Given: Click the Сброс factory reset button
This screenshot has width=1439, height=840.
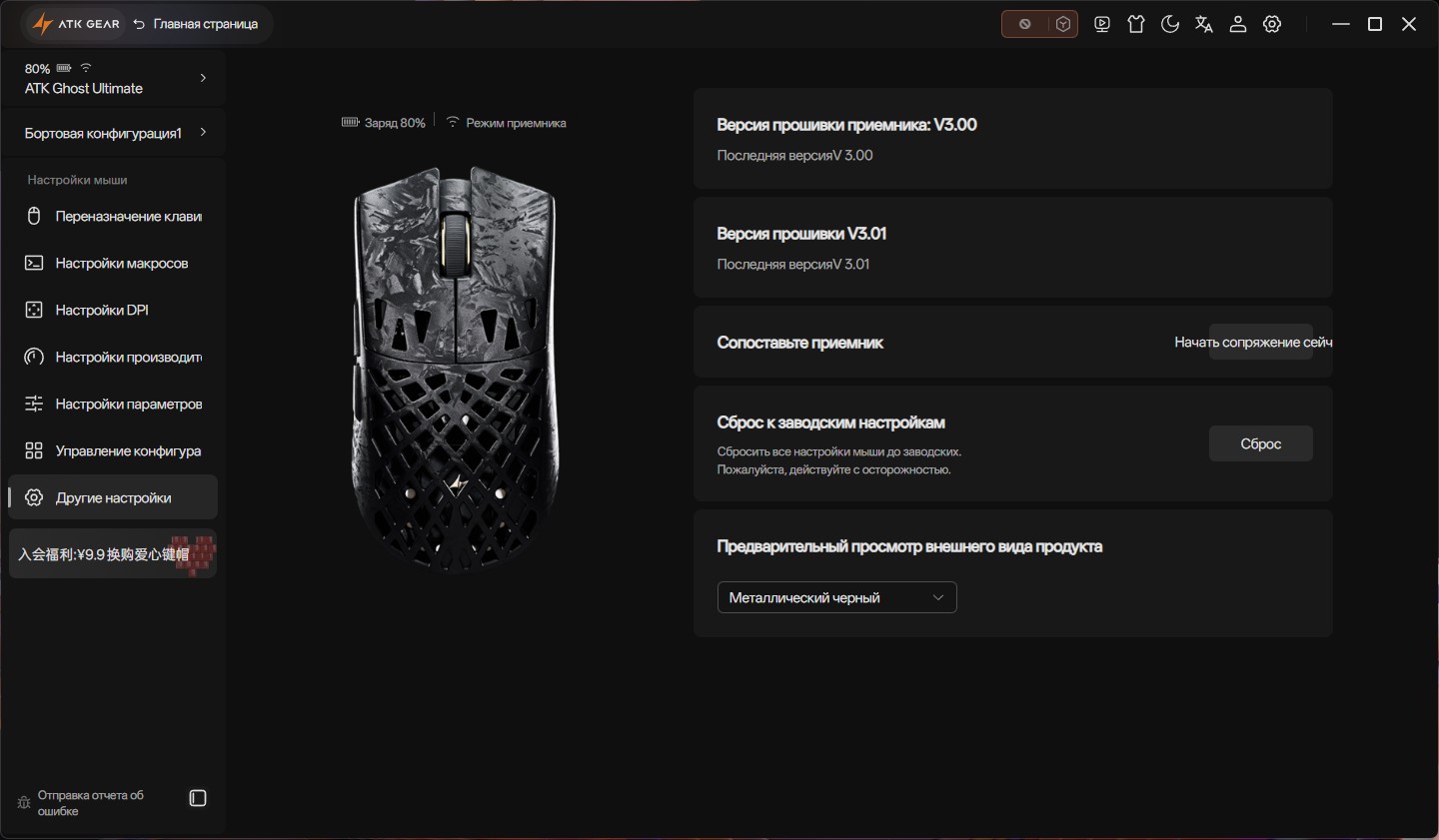Looking at the screenshot, I should point(1261,443).
